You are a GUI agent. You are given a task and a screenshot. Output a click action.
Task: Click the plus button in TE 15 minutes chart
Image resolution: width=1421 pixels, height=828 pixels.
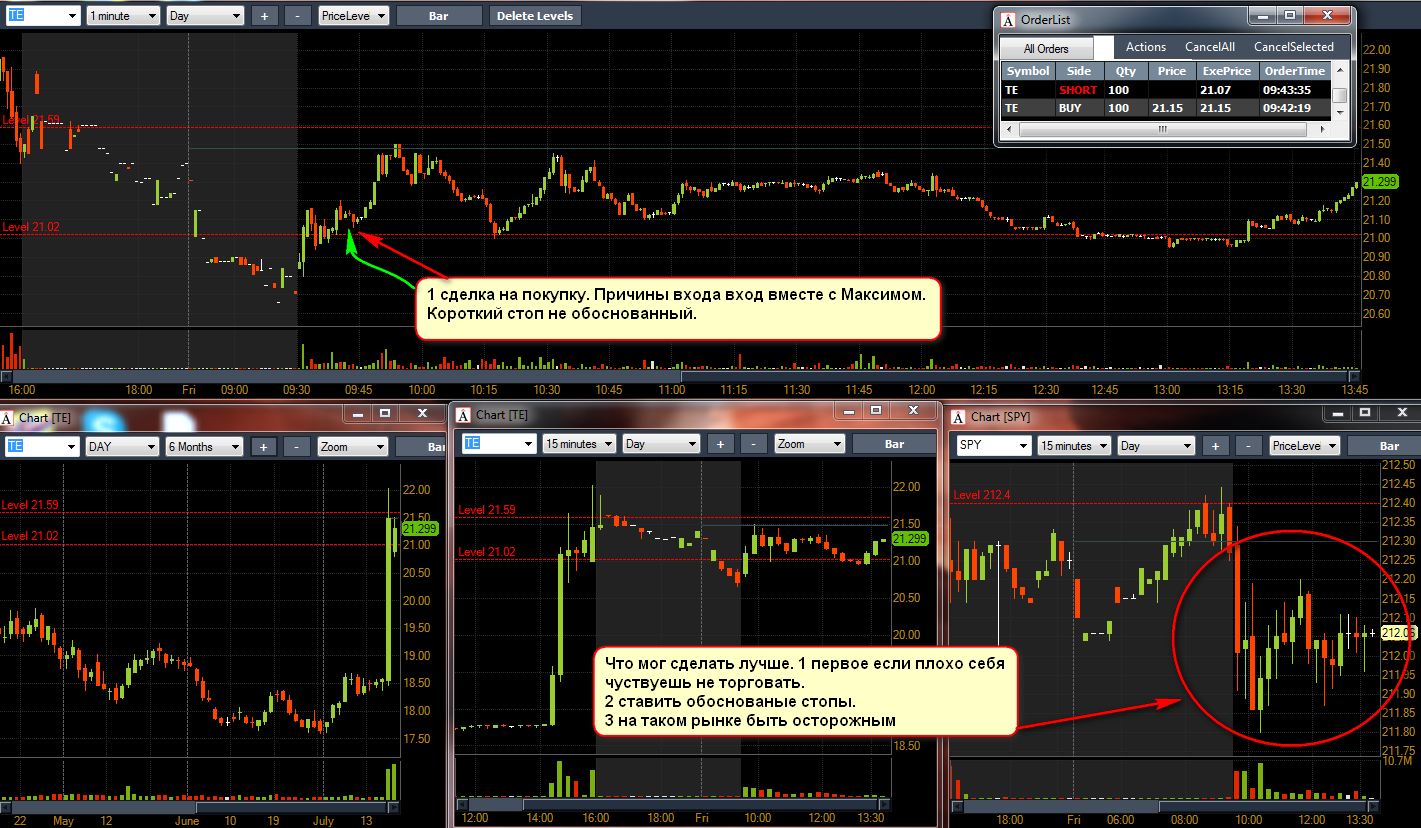pos(721,444)
